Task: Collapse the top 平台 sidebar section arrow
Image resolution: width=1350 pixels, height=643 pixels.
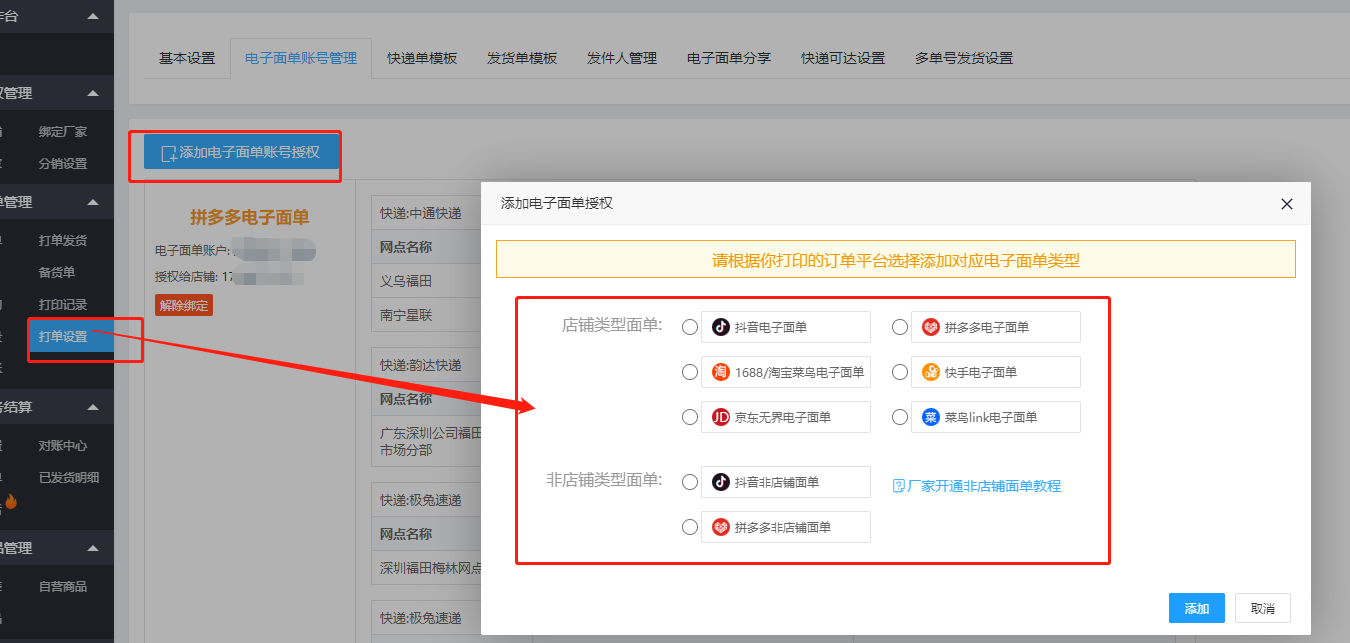Action: pos(93,16)
